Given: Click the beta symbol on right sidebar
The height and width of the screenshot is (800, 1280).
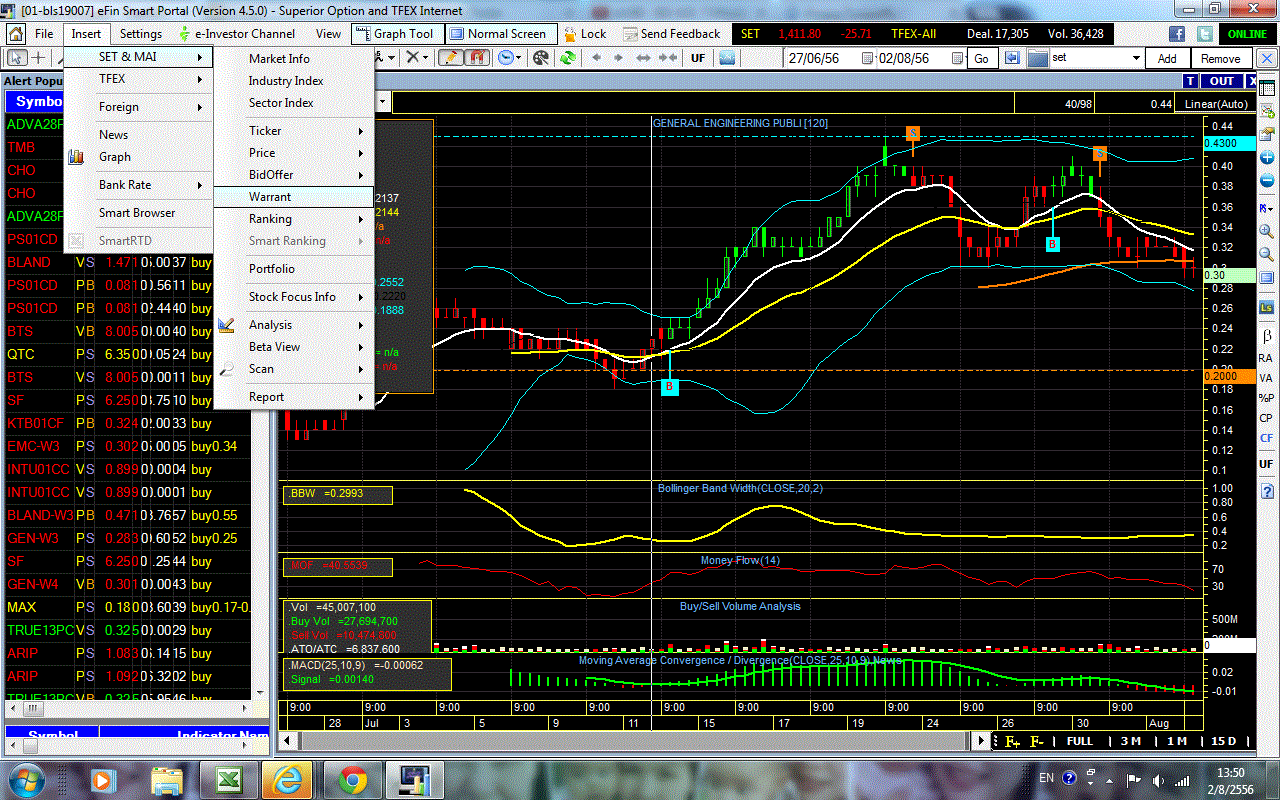Looking at the screenshot, I should [1266, 335].
